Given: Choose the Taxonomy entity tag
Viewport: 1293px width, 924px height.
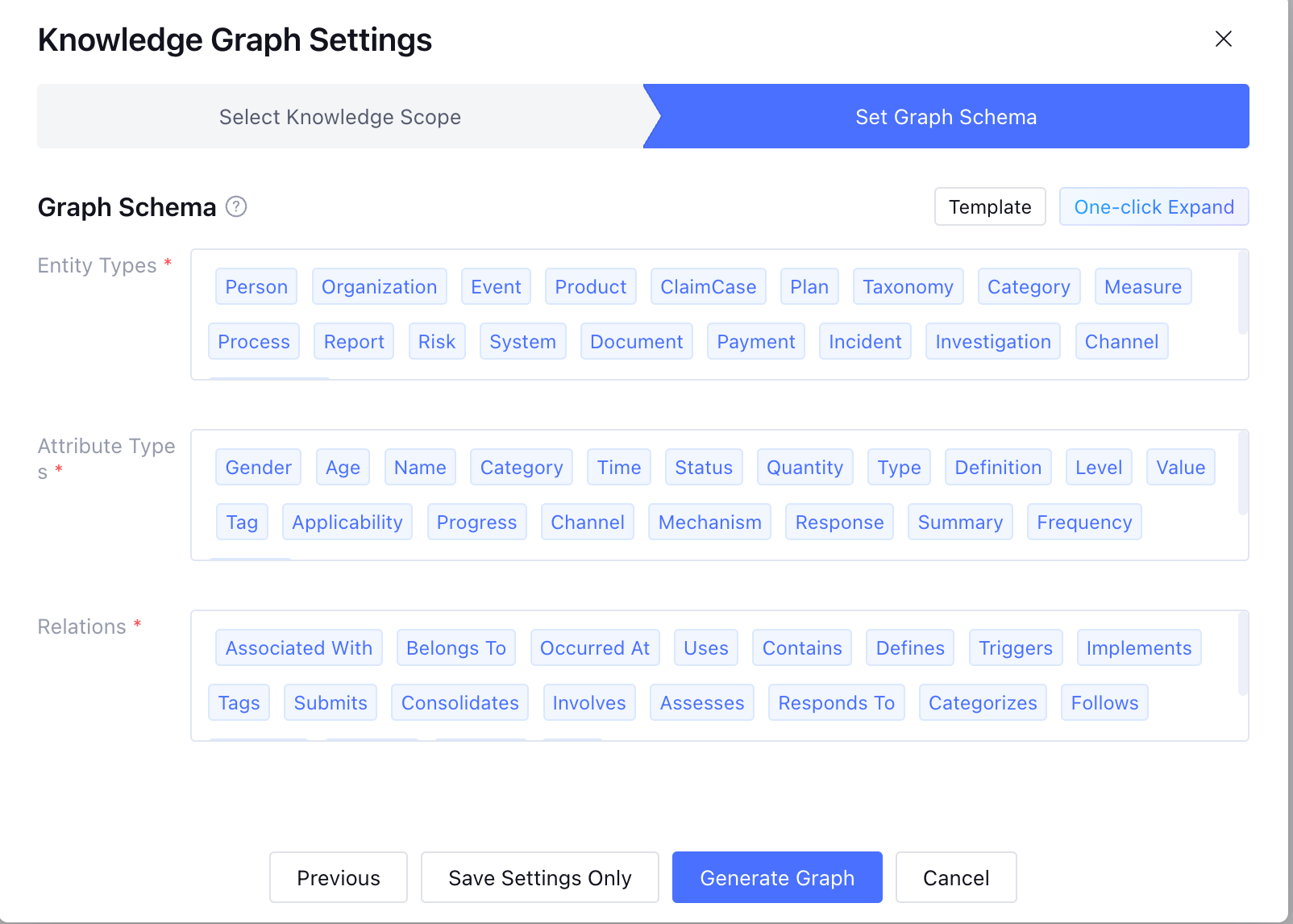Looking at the screenshot, I should click(908, 287).
